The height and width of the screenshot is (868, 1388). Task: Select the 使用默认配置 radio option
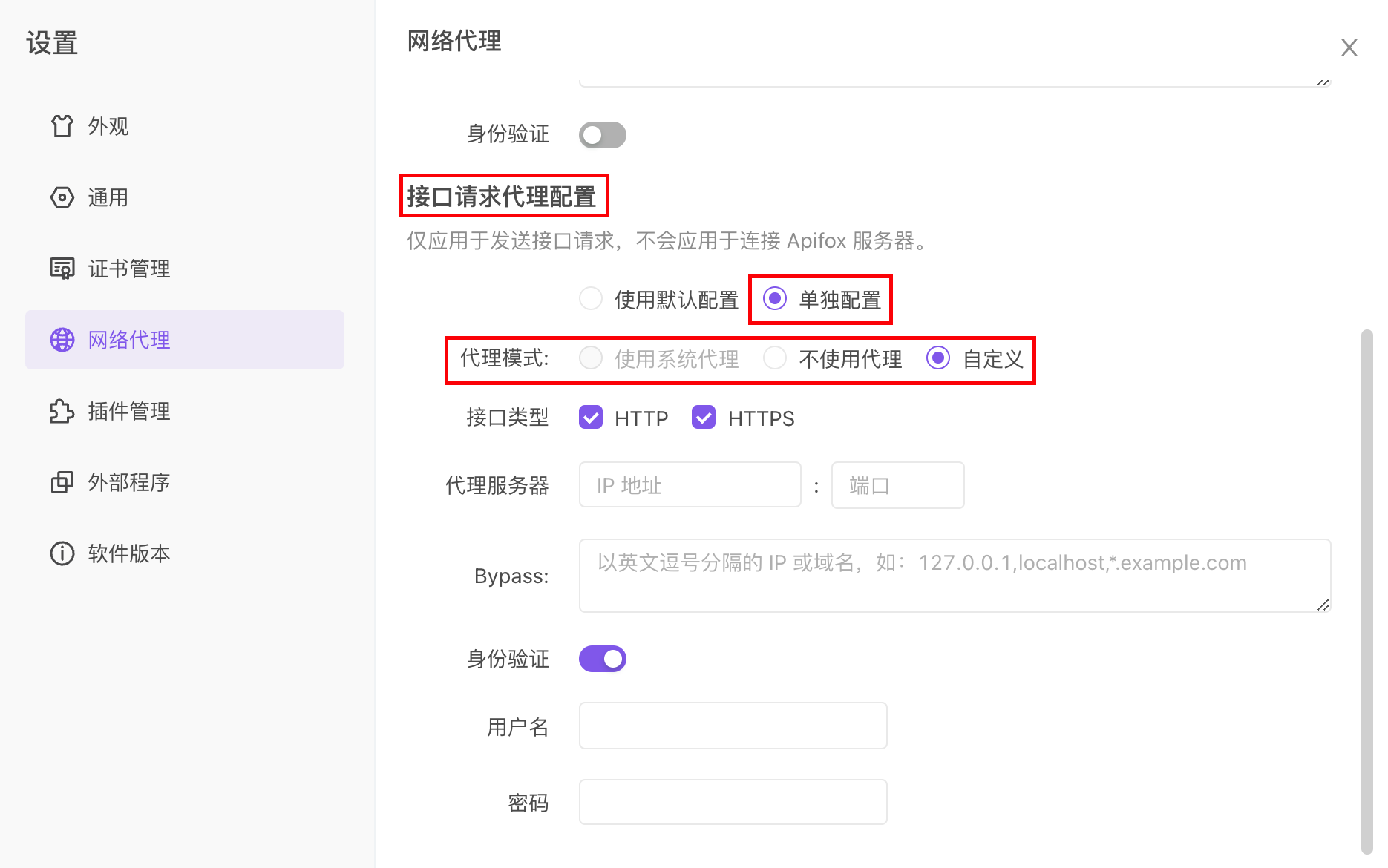(x=591, y=299)
